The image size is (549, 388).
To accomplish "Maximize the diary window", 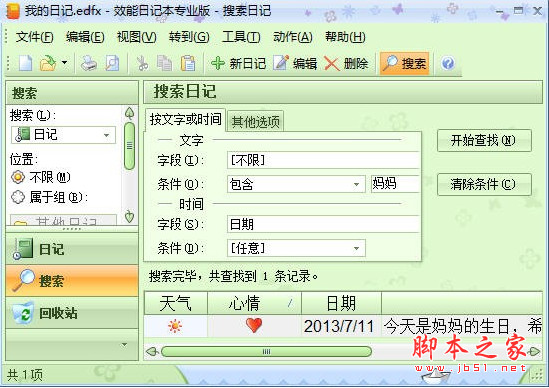I will pyautogui.click(x=519, y=11).
